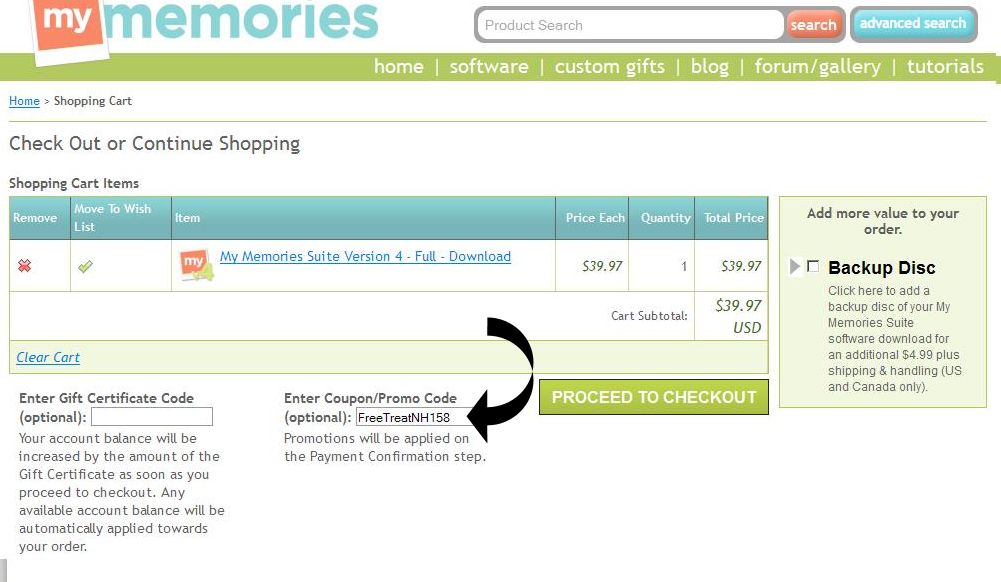The image size is (1001, 582).
Task: Expand the Backup Disc arrow
Action: 795,267
